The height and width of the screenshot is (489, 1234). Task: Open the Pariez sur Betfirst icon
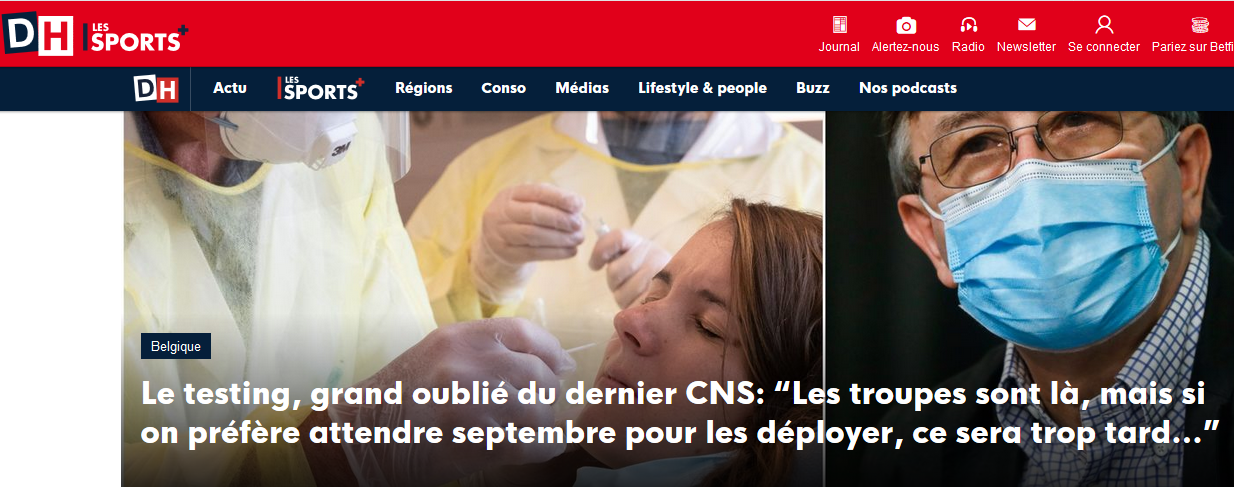(1200, 25)
